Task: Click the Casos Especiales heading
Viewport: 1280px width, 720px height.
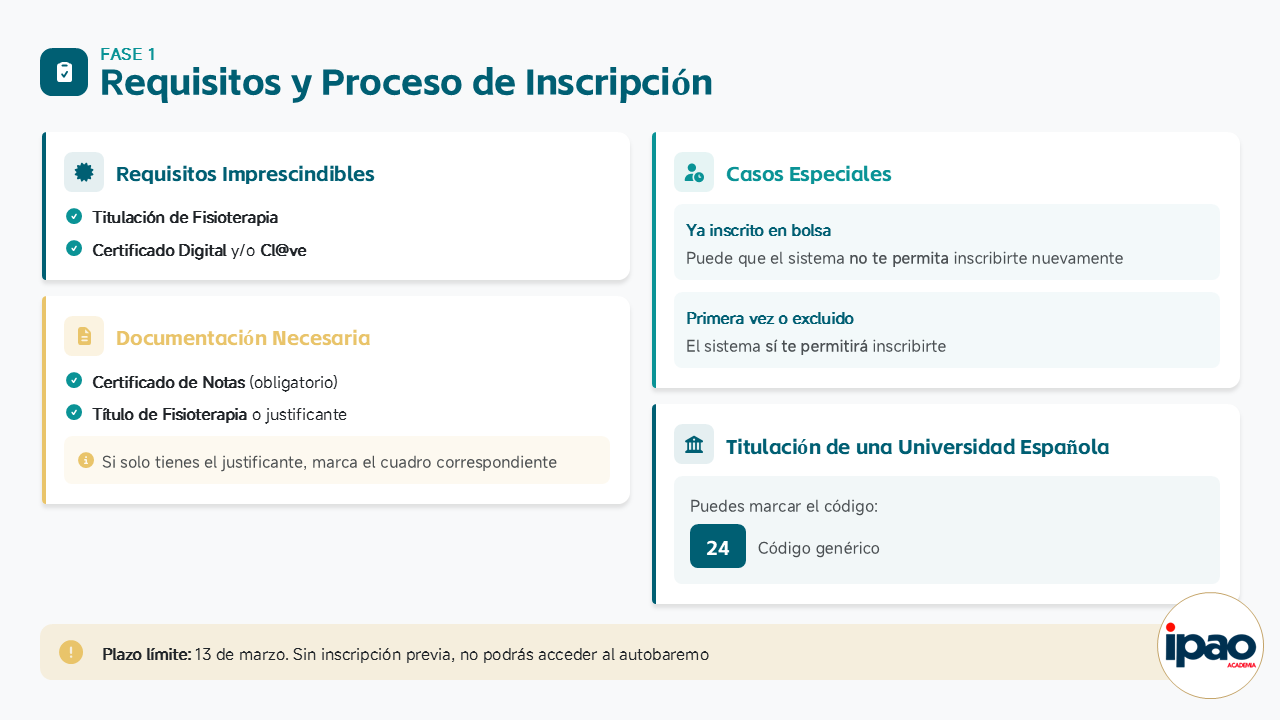Action: click(x=808, y=174)
